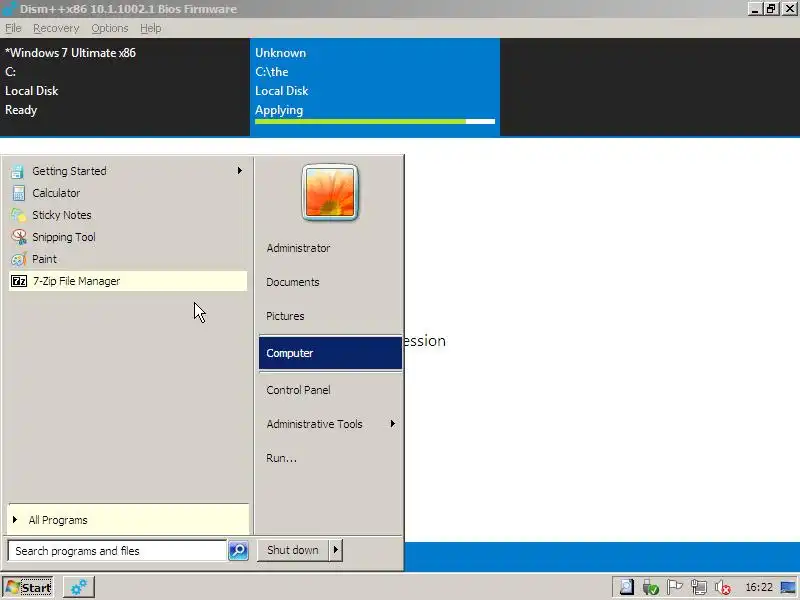Open Administrative Tools entry
The height and width of the screenshot is (600, 800).
coord(330,424)
